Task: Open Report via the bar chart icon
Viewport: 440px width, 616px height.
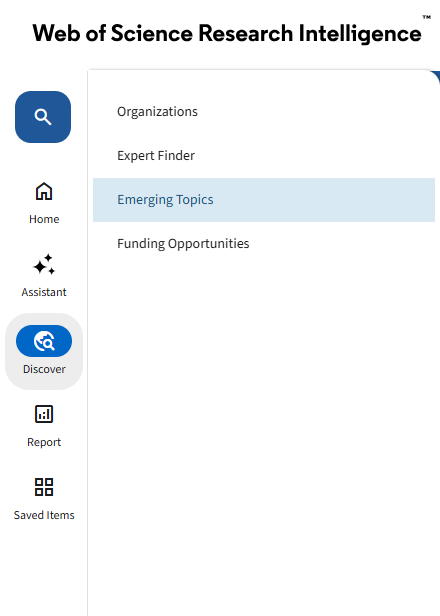Action: [x=44, y=414]
